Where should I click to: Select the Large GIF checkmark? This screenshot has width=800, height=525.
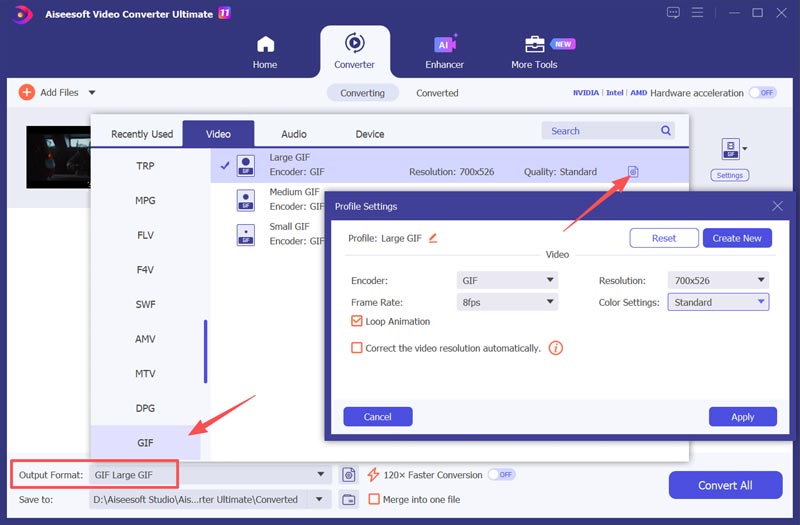(224, 165)
